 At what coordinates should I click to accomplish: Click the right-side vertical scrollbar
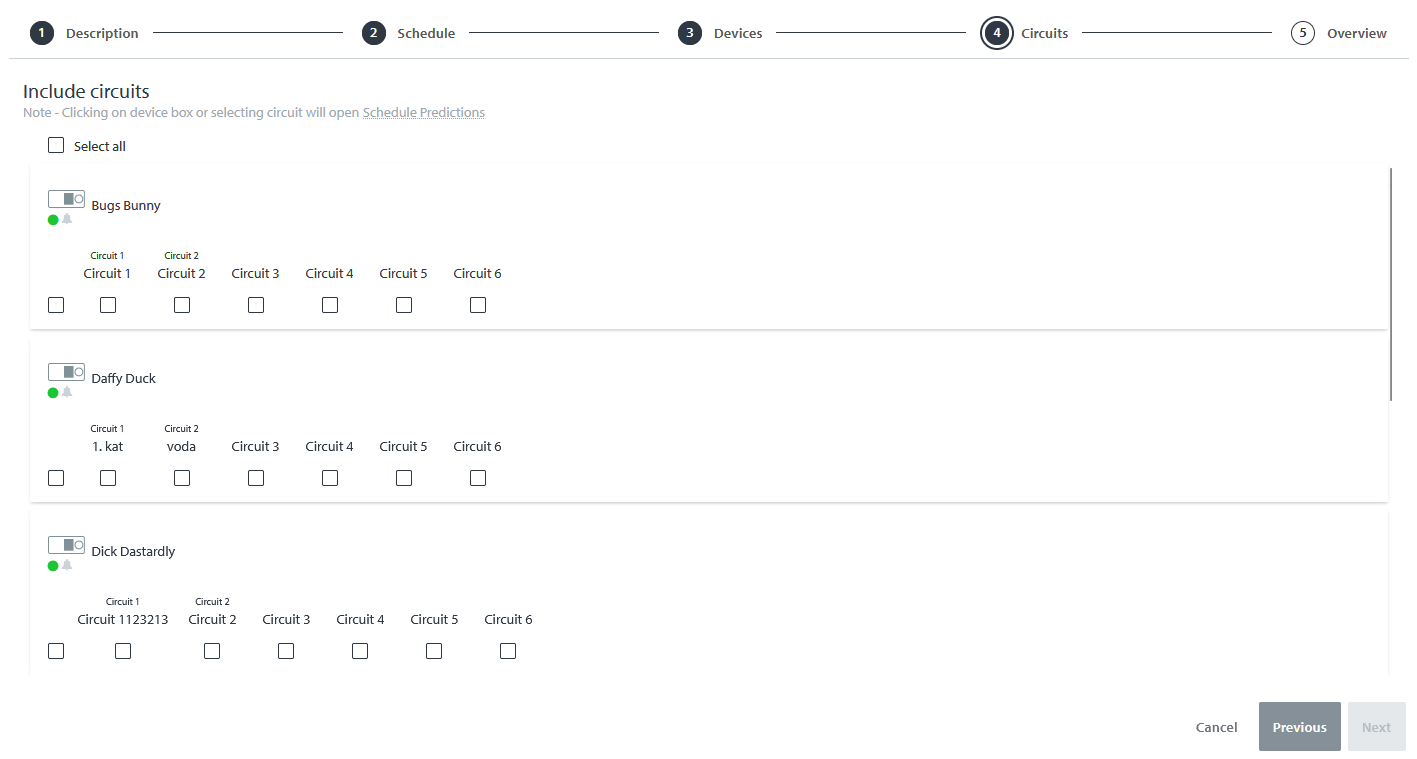pyautogui.click(x=1391, y=280)
